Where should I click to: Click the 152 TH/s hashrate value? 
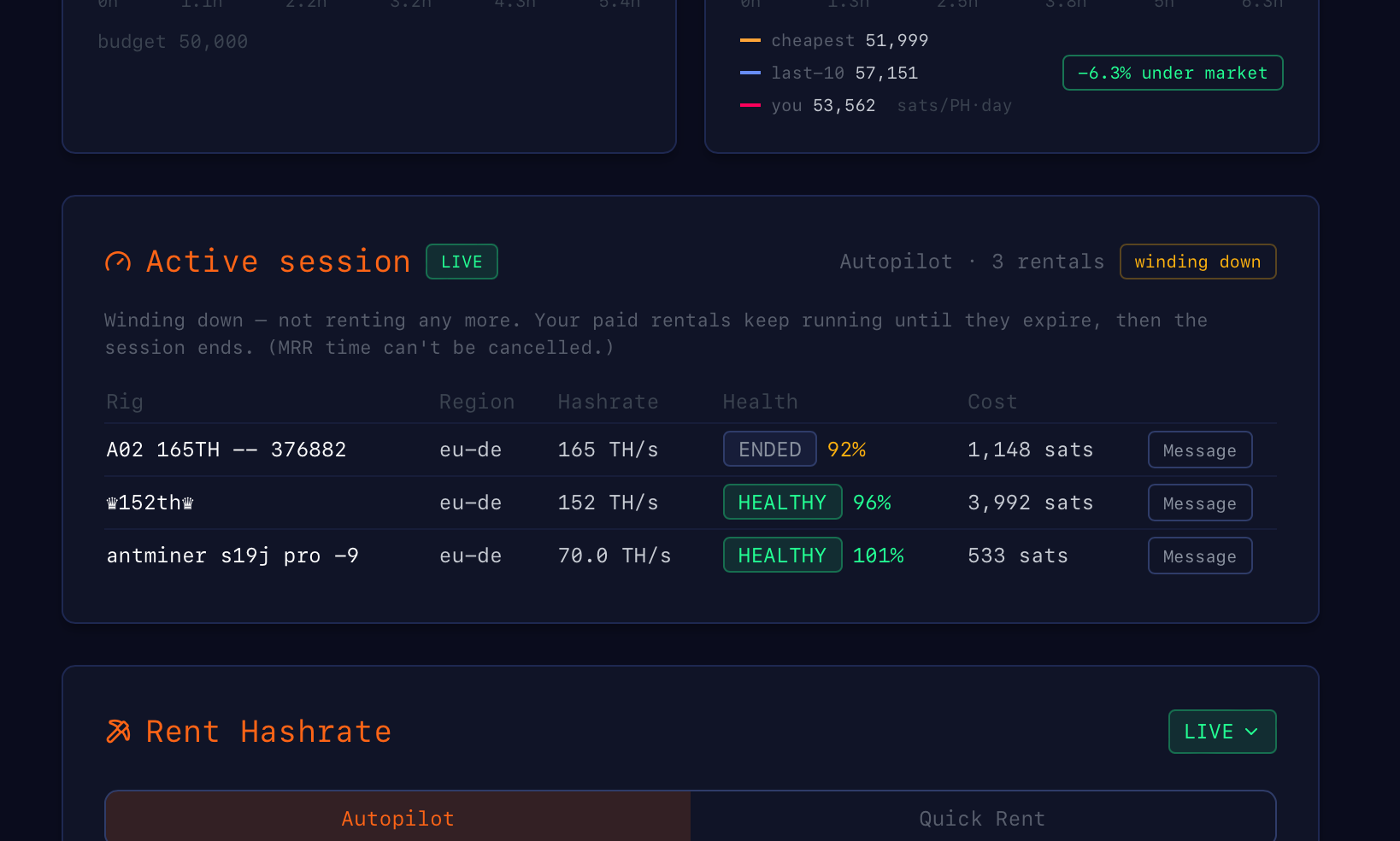pos(608,503)
